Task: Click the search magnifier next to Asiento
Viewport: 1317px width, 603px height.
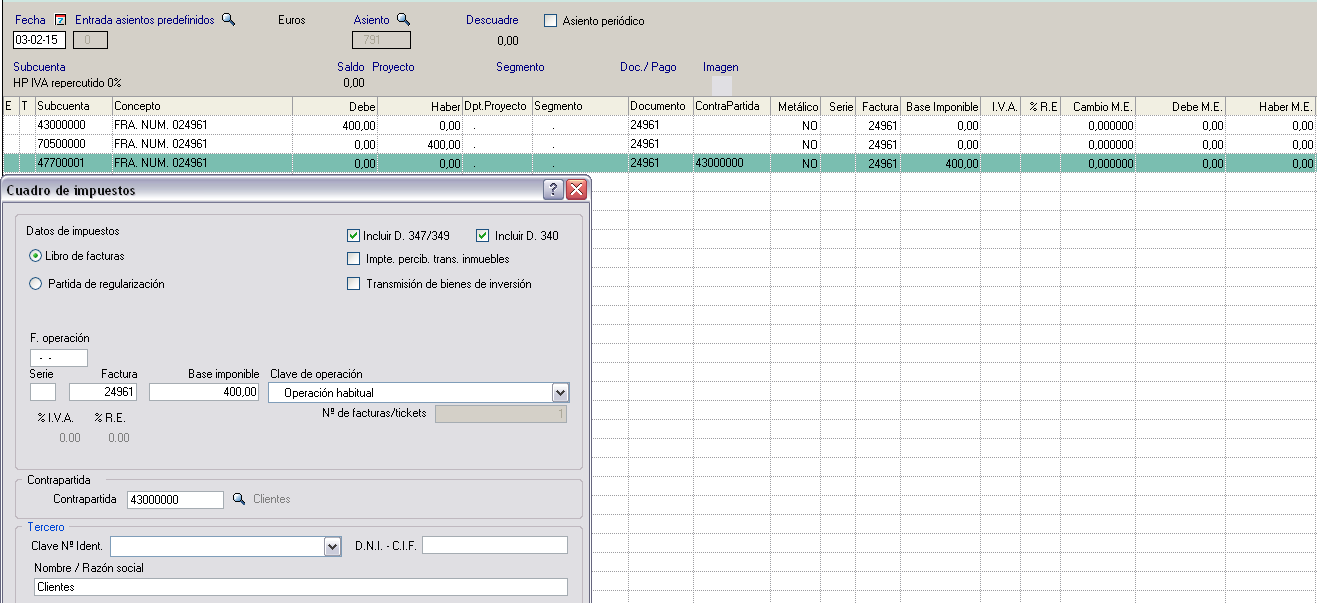Action: click(x=404, y=20)
